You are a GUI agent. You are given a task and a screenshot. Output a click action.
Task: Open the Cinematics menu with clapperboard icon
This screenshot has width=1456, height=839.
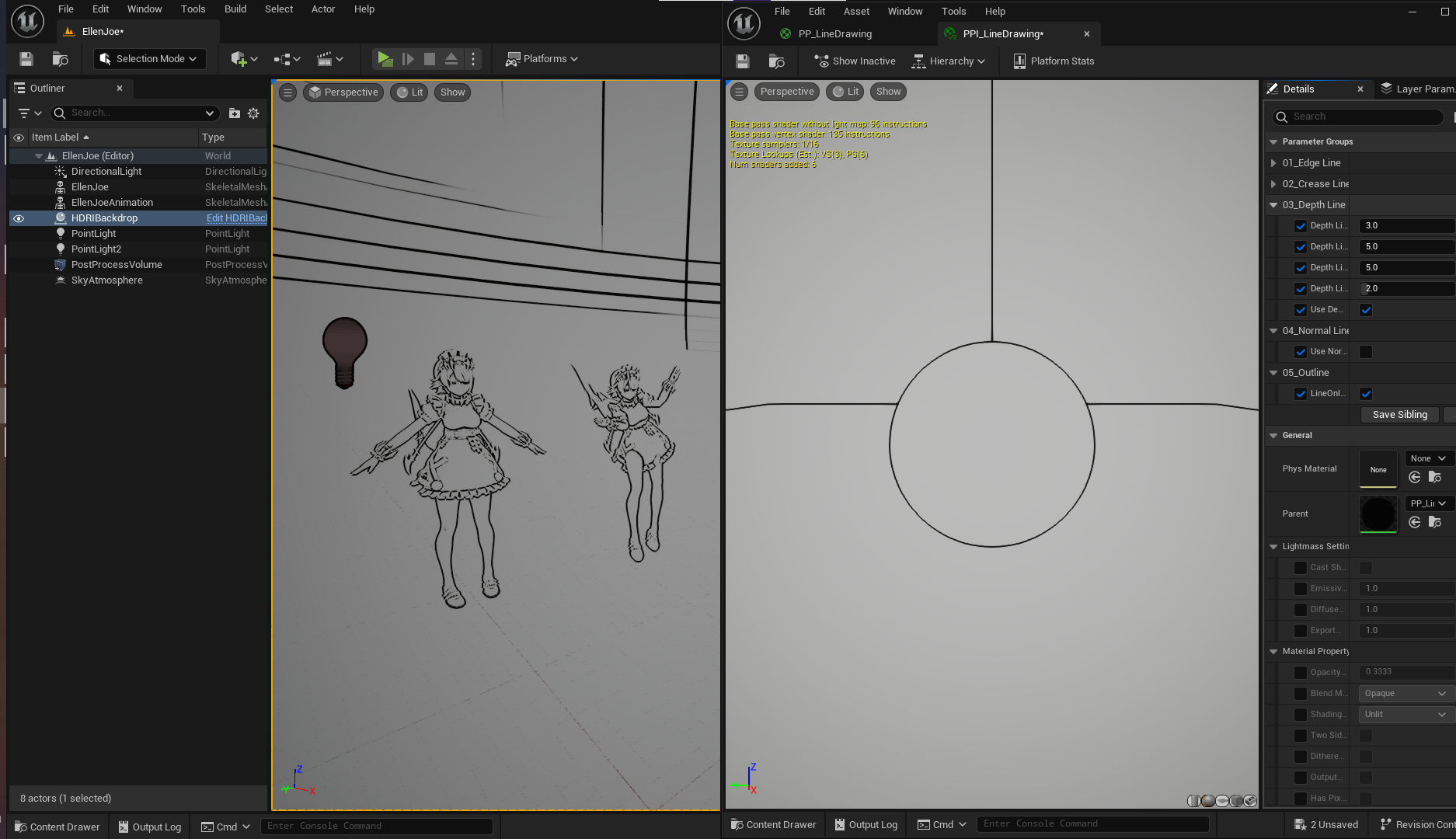[329, 59]
